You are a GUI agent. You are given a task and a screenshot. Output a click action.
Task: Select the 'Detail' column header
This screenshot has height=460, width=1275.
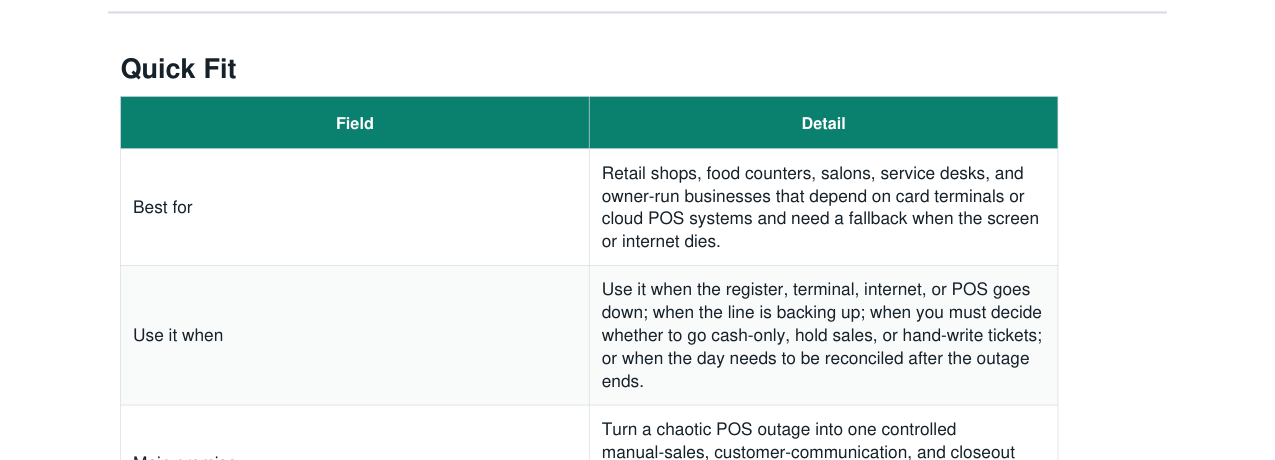click(823, 123)
